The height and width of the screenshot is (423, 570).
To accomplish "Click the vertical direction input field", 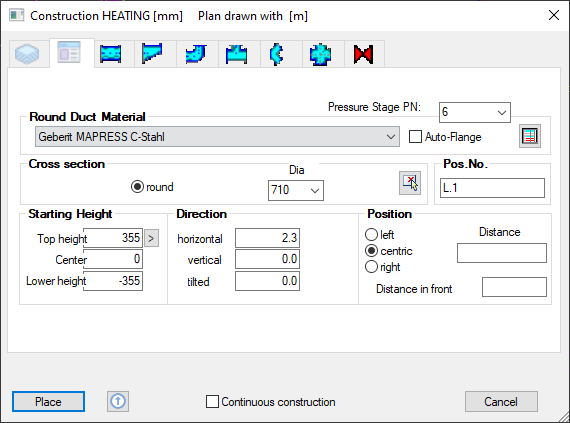I will pos(268,259).
